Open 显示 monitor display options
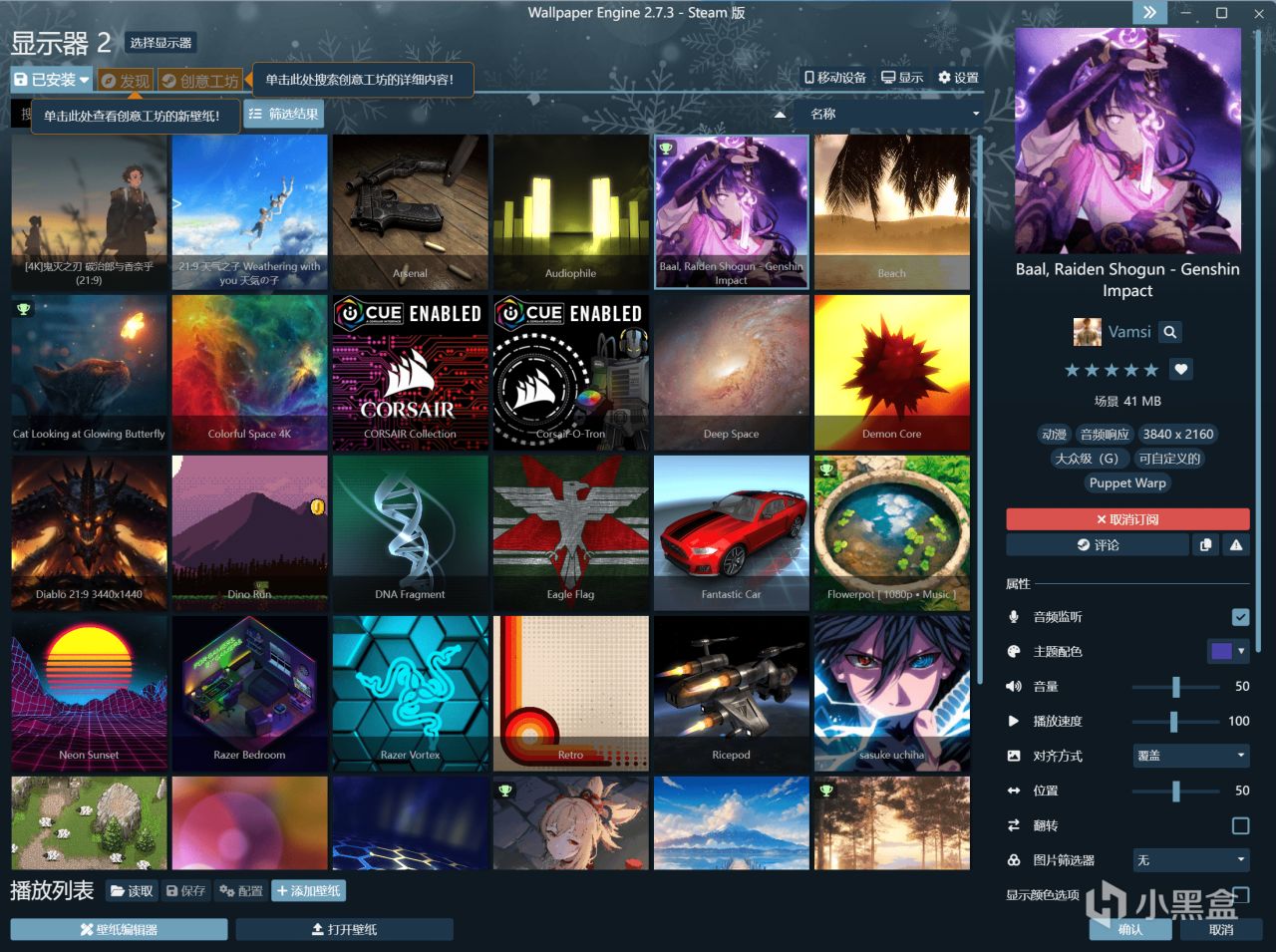 pos(902,78)
